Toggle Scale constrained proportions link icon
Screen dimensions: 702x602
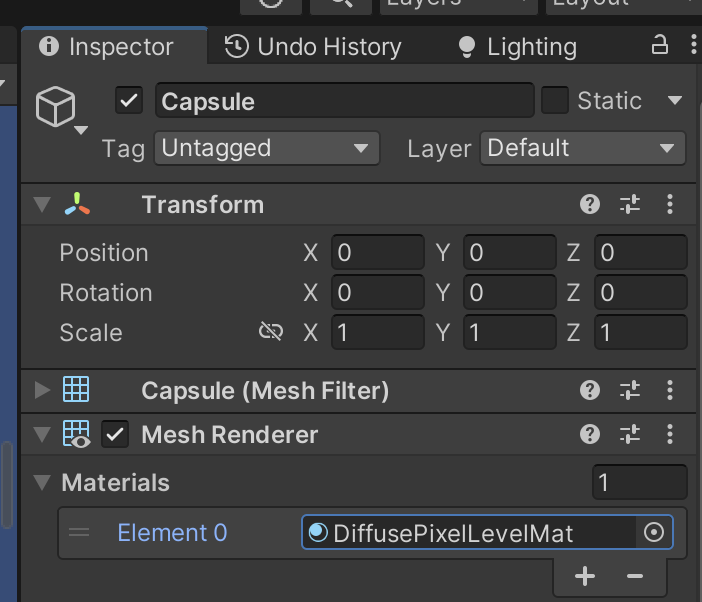[x=271, y=332]
